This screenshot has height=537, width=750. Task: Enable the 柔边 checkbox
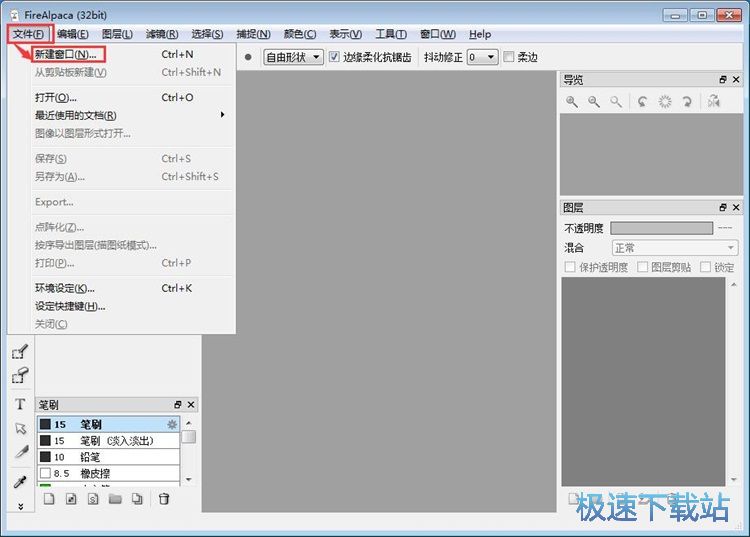tap(509, 57)
